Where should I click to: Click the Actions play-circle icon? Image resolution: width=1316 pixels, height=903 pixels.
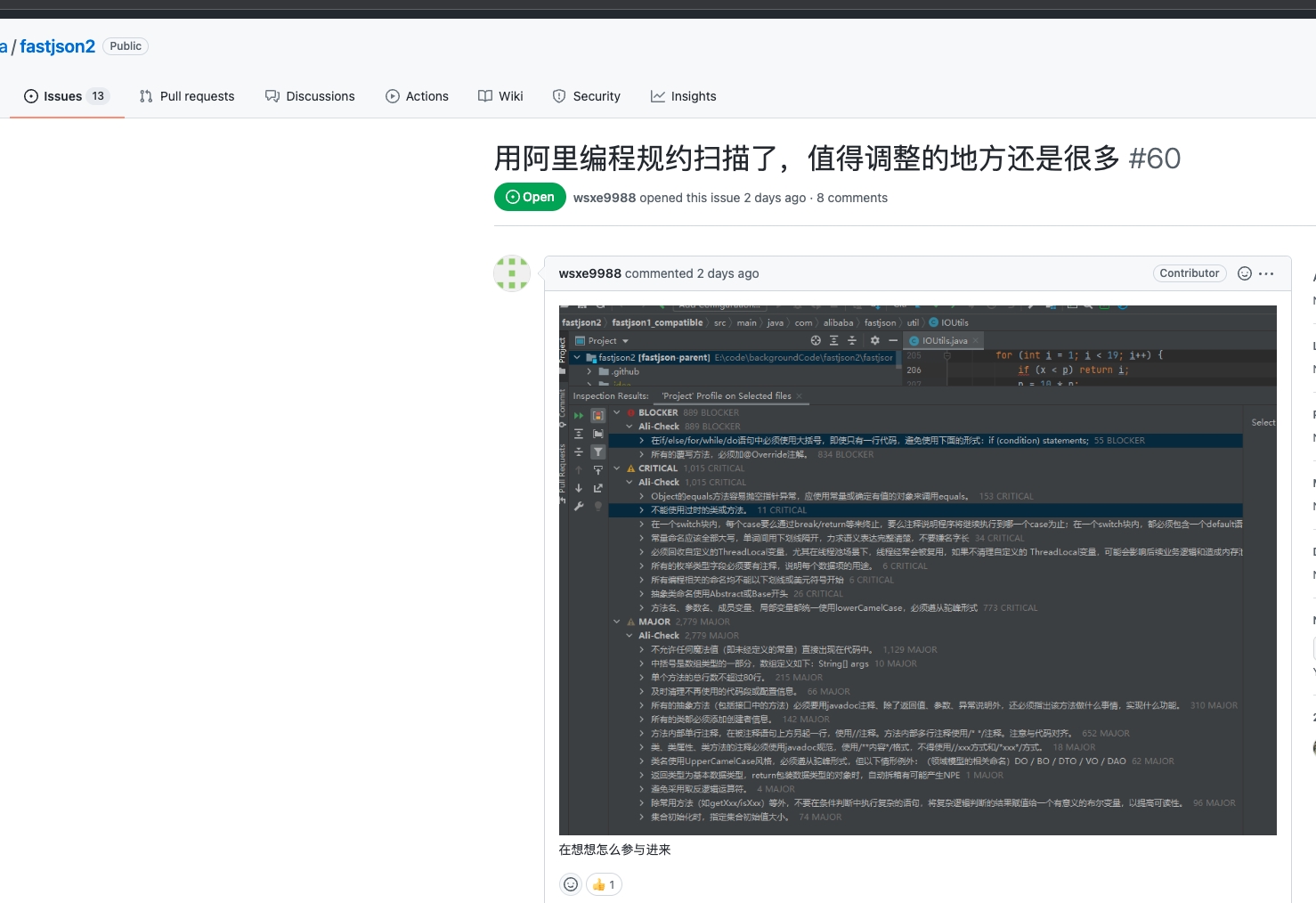click(x=392, y=95)
